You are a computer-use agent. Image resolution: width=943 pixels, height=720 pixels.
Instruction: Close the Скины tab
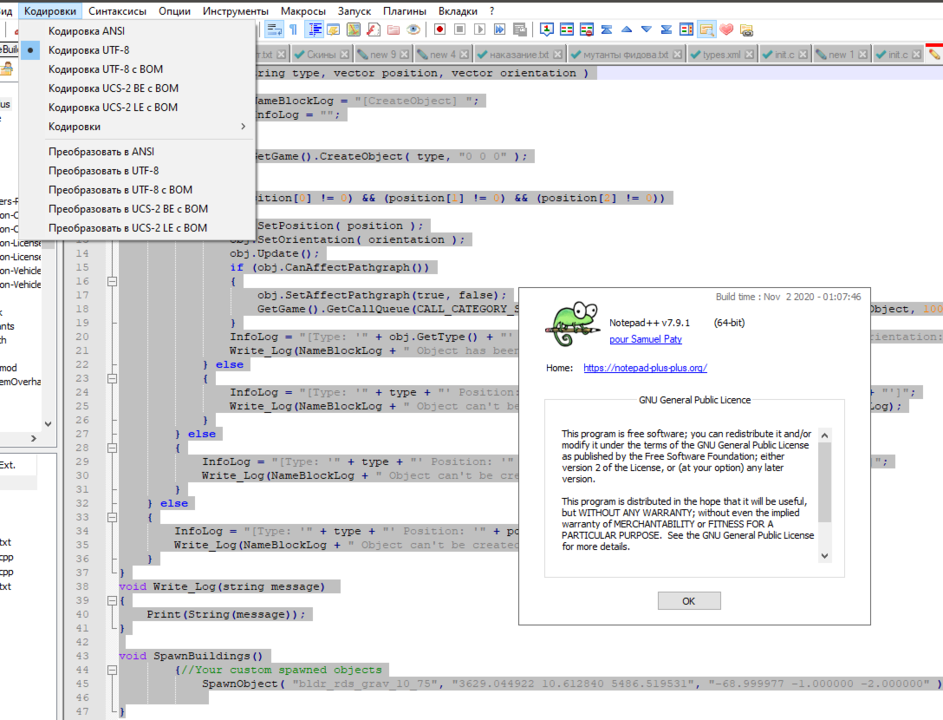(344, 54)
